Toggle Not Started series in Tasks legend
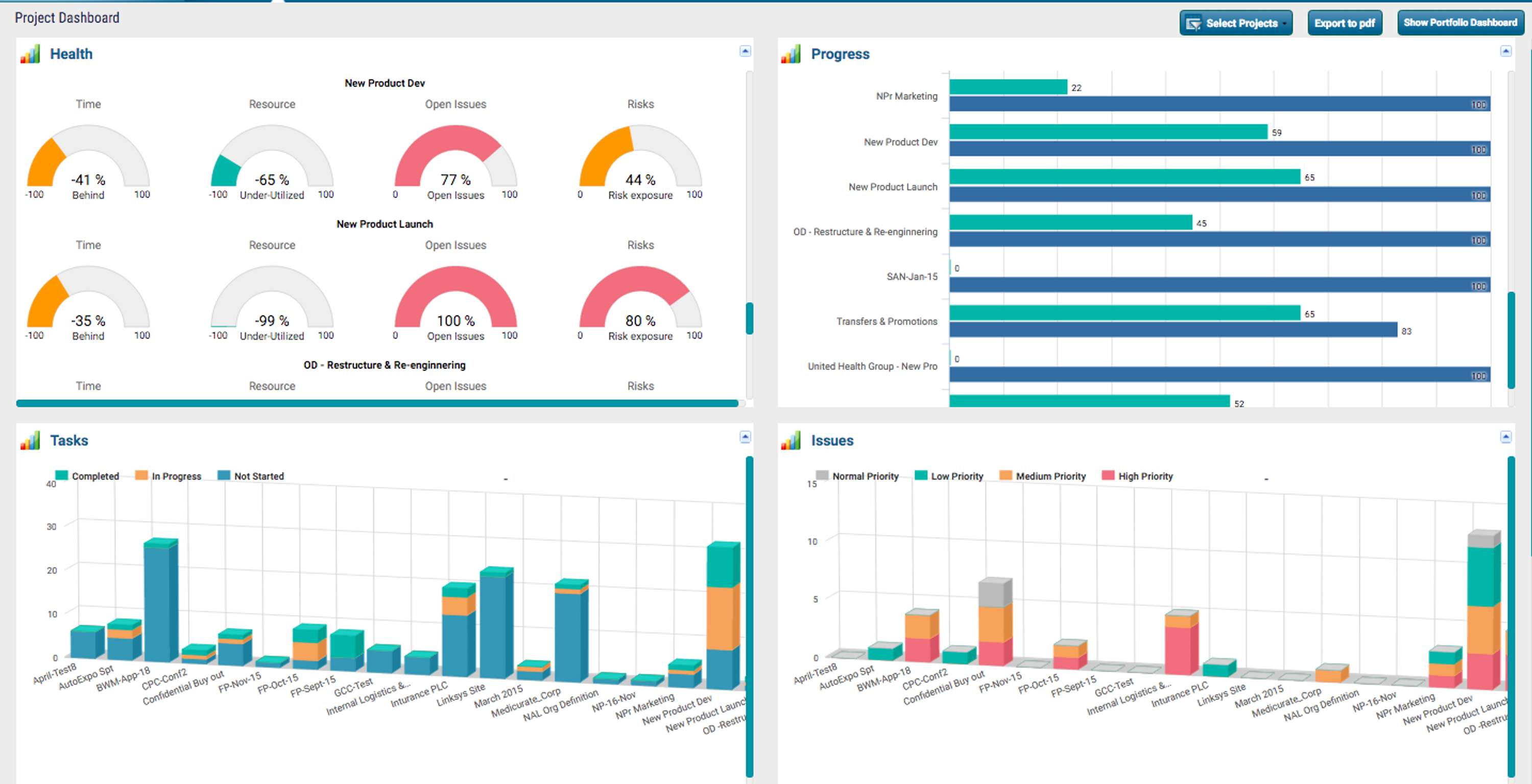The height and width of the screenshot is (784, 1532). point(250,476)
